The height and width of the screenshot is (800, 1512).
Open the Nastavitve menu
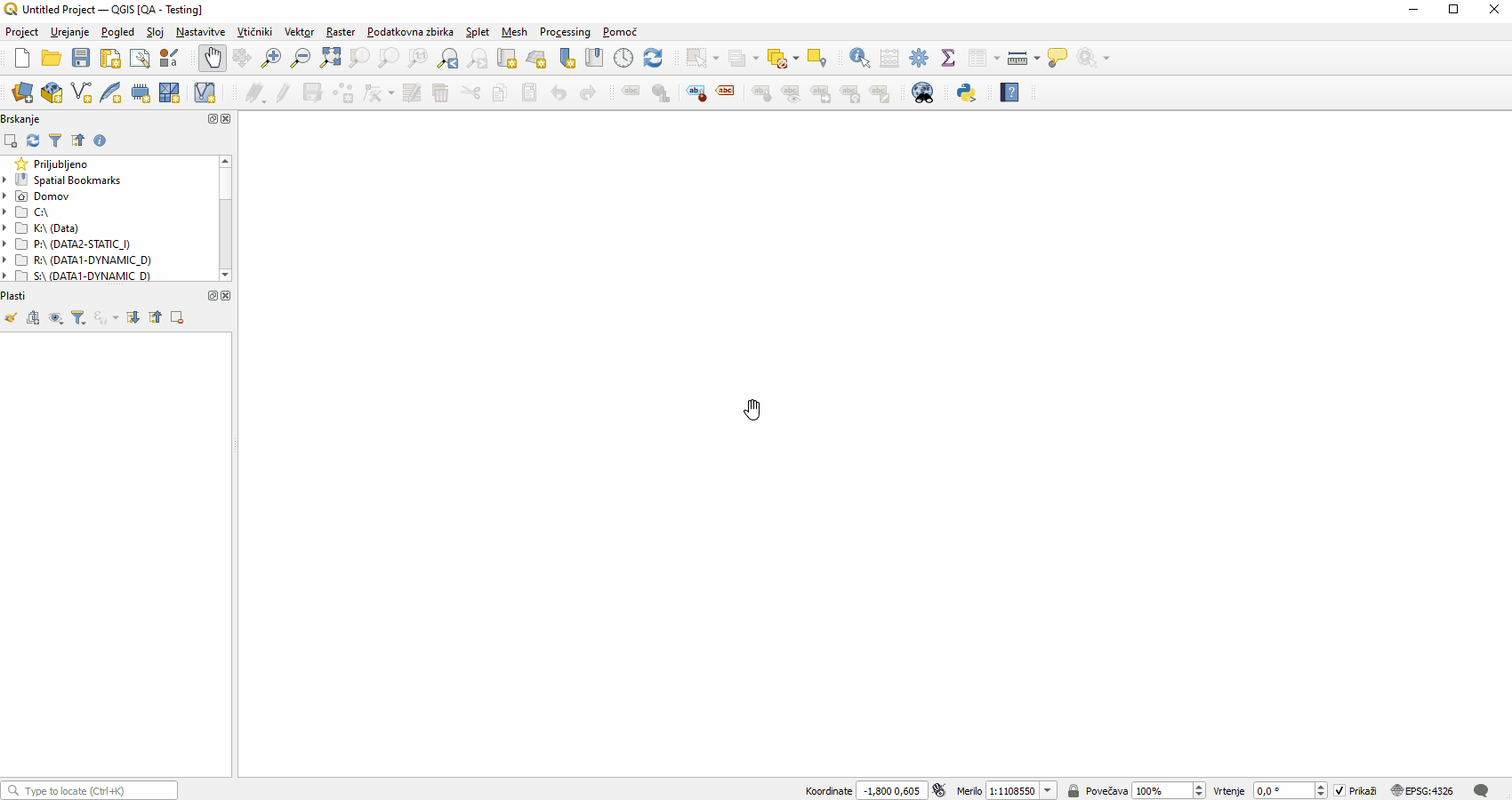[200, 32]
